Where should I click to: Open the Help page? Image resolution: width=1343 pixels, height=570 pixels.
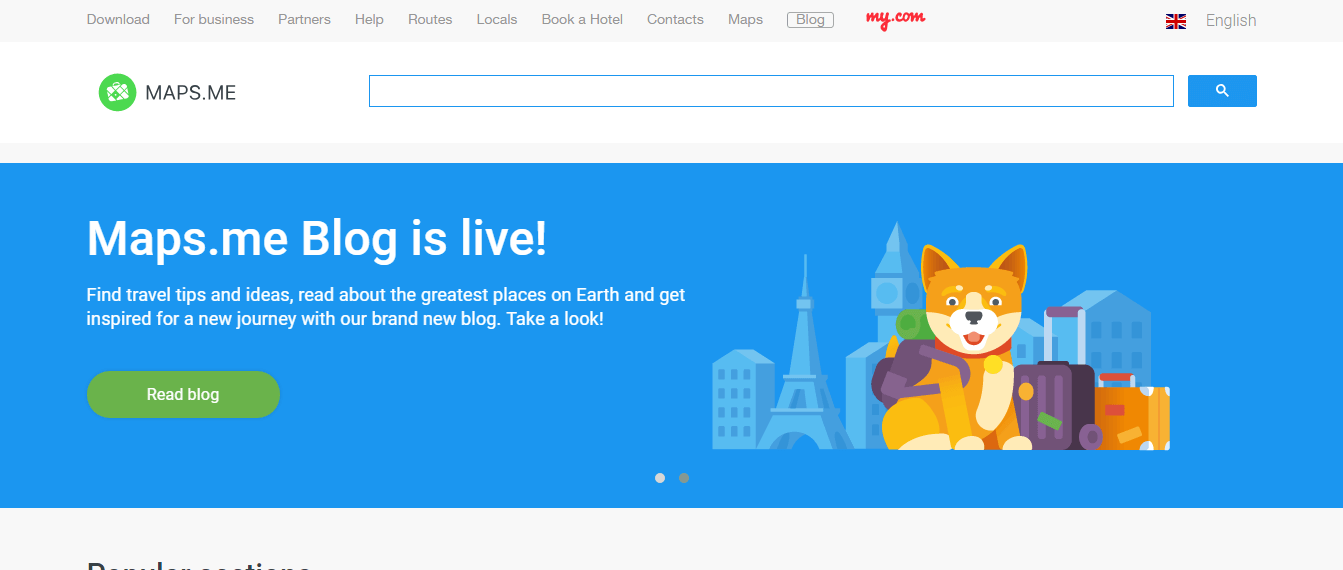pyautogui.click(x=369, y=19)
